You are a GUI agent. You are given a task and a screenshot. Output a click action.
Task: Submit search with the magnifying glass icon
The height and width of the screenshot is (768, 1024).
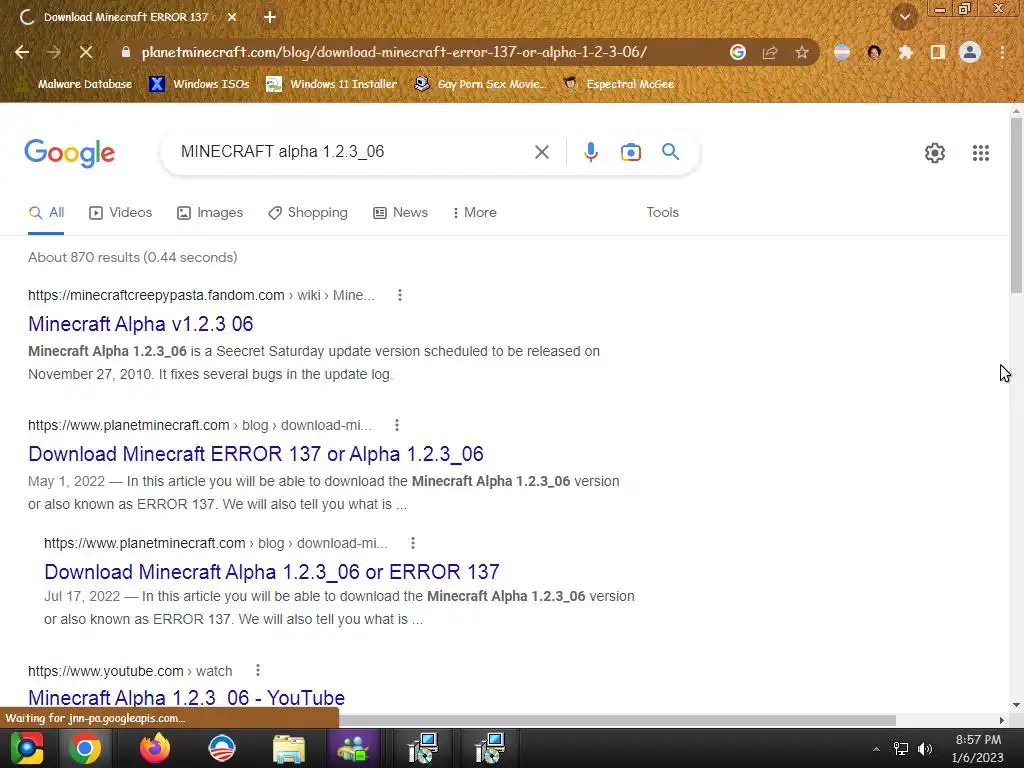pos(670,152)
